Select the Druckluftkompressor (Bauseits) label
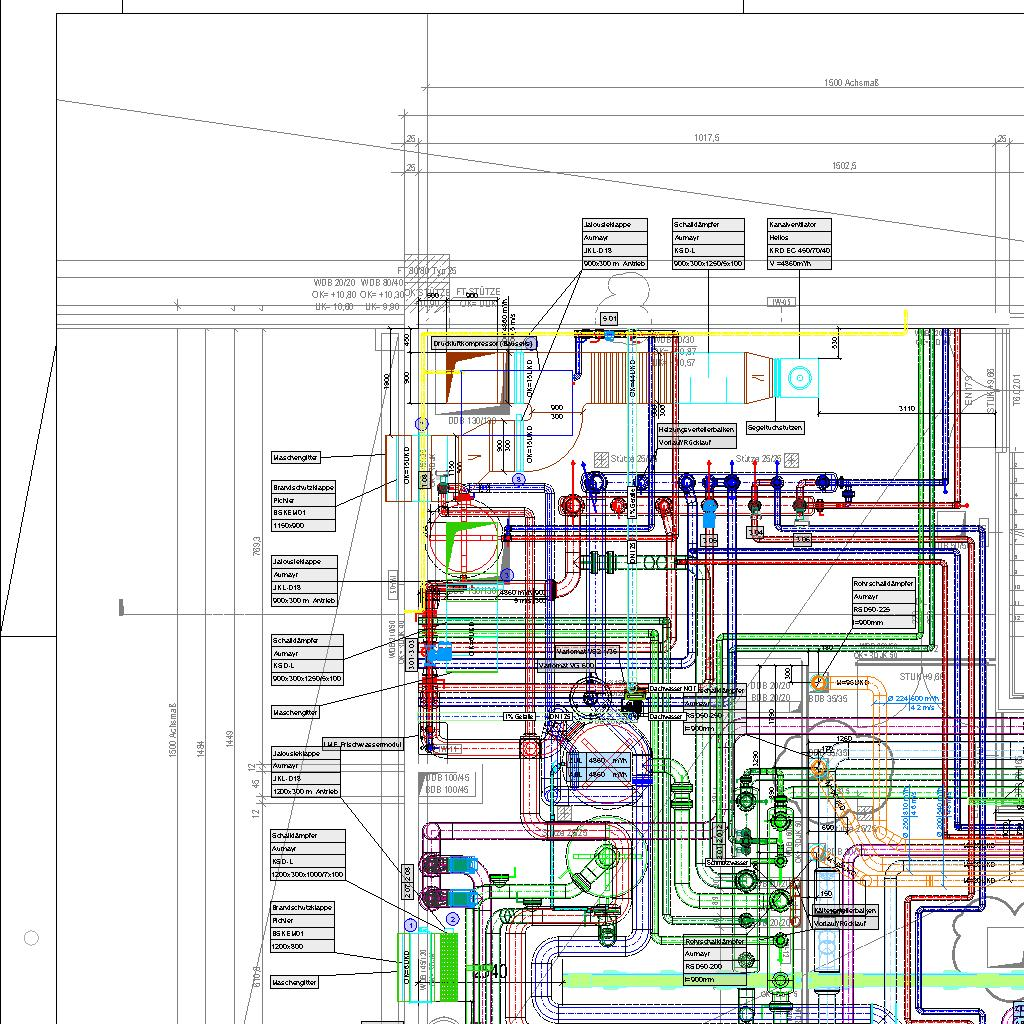 [x=484, y=343]
